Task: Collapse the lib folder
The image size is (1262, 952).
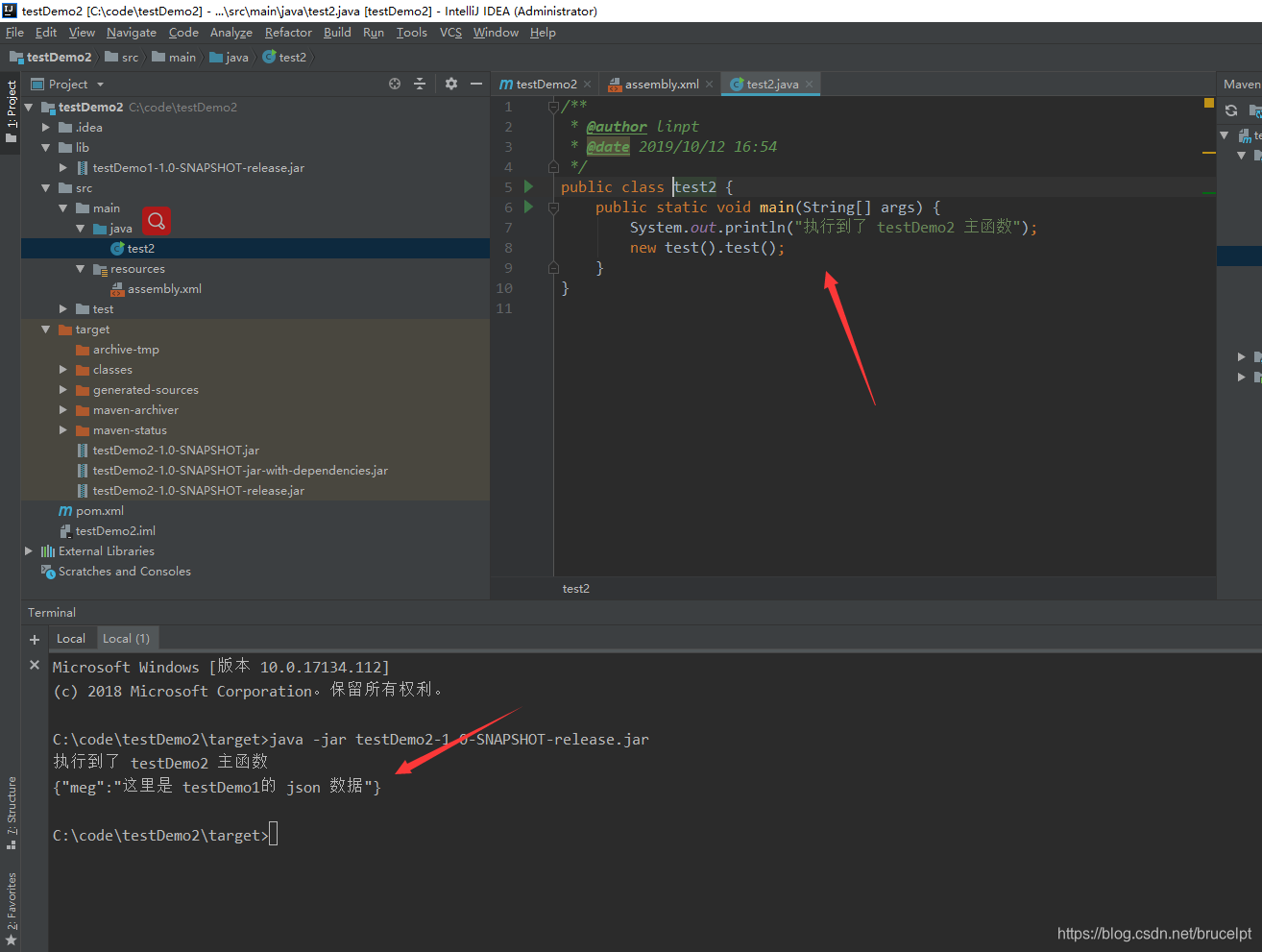Action: tap(46, 148)
